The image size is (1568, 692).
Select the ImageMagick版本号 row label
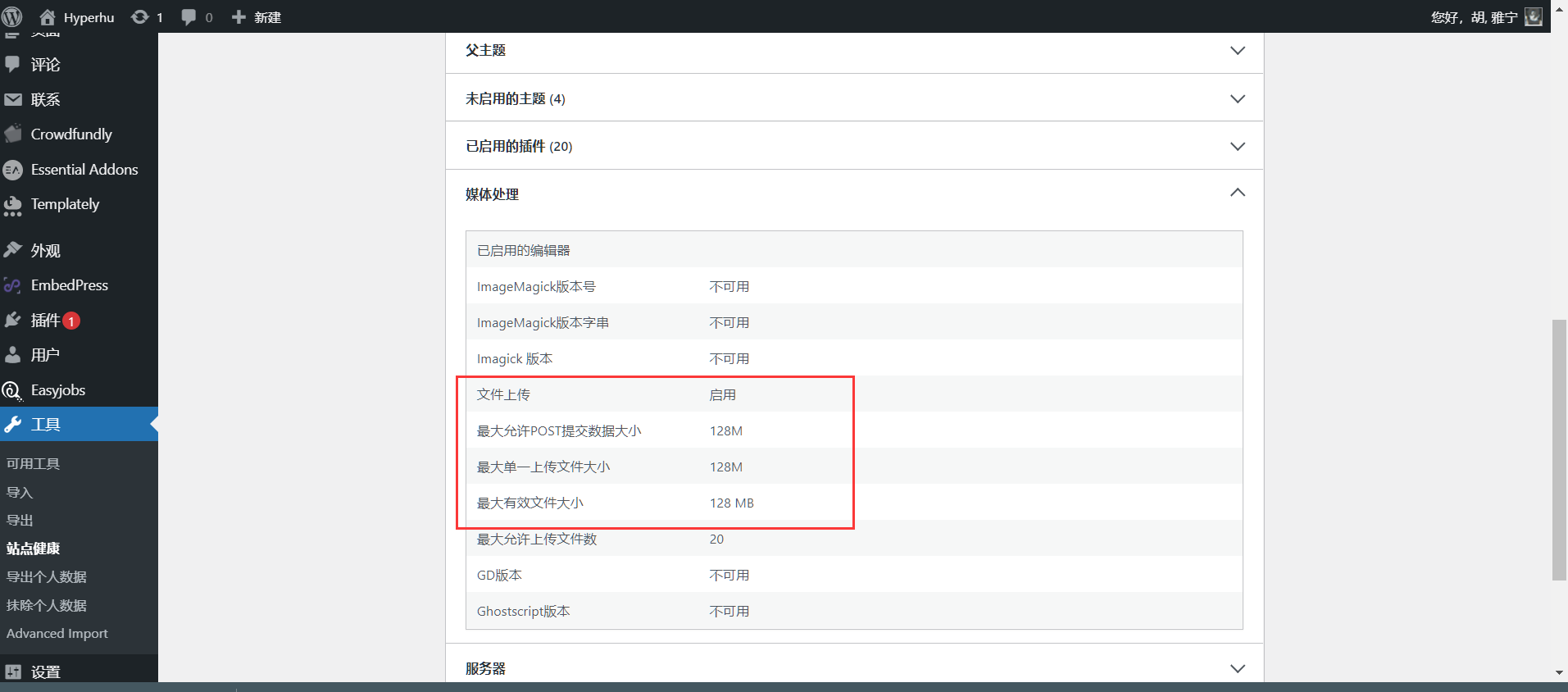click(536, 286)
